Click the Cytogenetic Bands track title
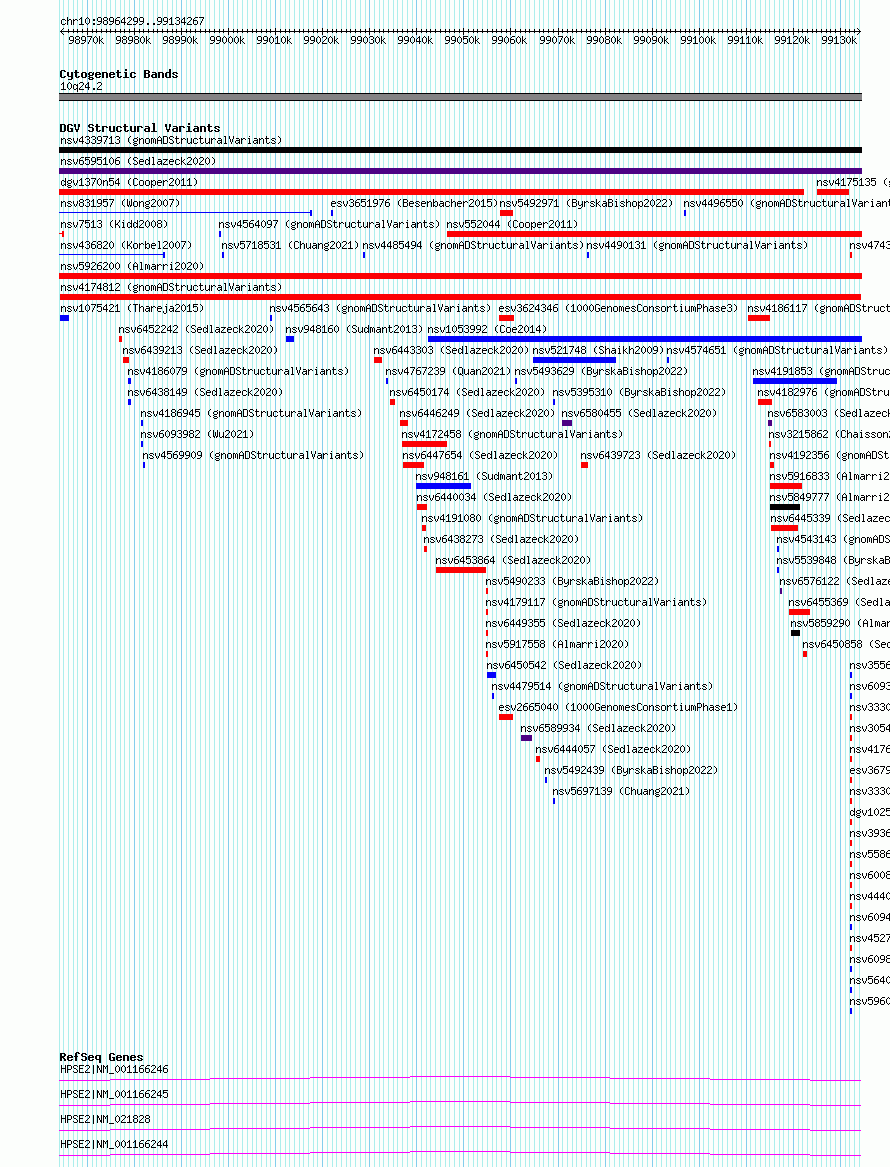This screenshot has height=1167, width=890. pyautogui.click(x=119, y=74)
